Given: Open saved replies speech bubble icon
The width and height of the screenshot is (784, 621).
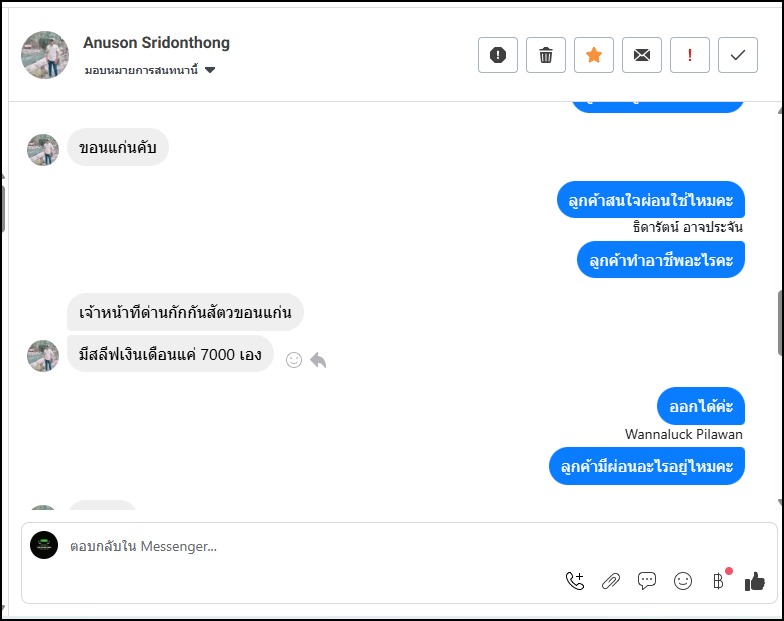Looking at the screenshot, I should coord(647,581).
